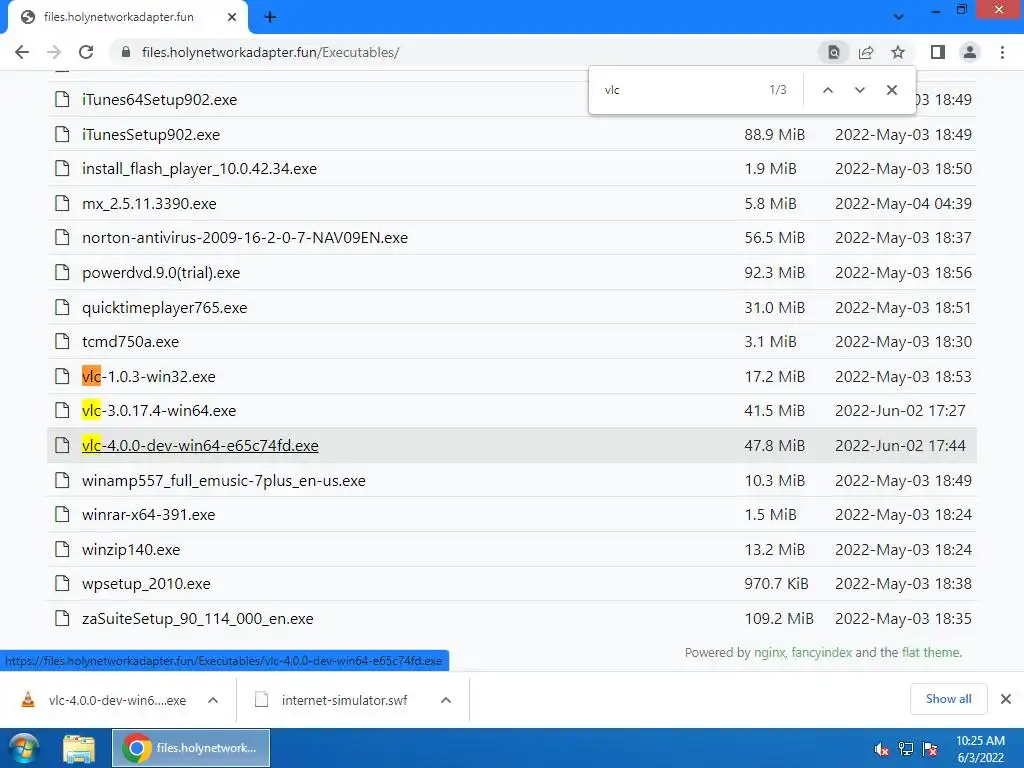Download zaSuiteSetup_90_114_000_en.exe
1024x768 pixels.
click(197, 618)
